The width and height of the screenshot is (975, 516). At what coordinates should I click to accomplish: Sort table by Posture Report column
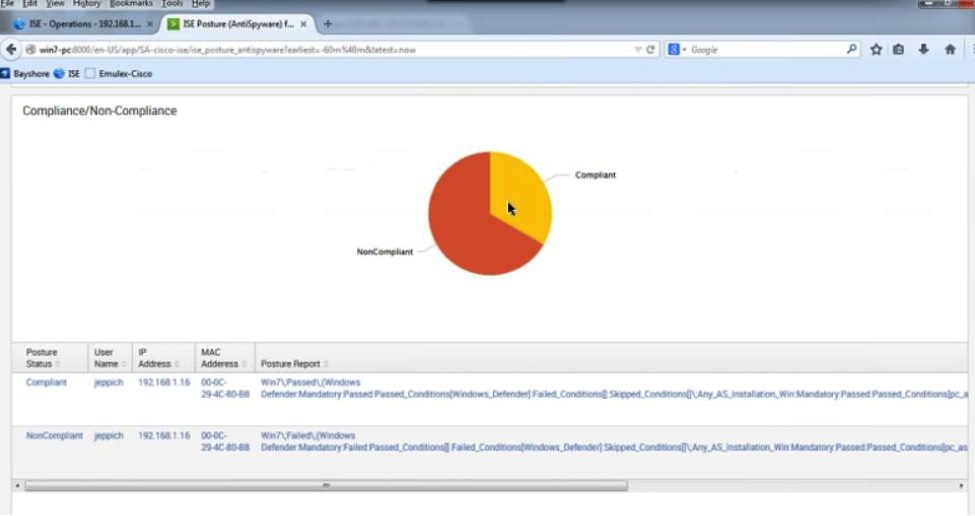click(x=294, y=364)
